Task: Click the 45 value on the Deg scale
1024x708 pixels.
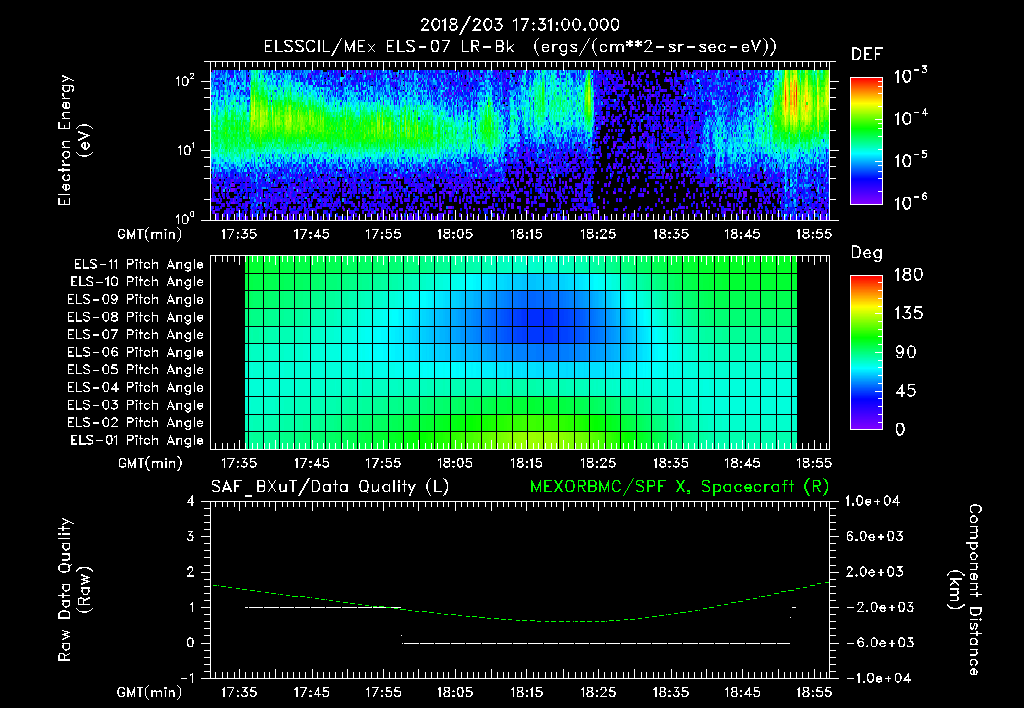Action: click(x=906, y=391)
